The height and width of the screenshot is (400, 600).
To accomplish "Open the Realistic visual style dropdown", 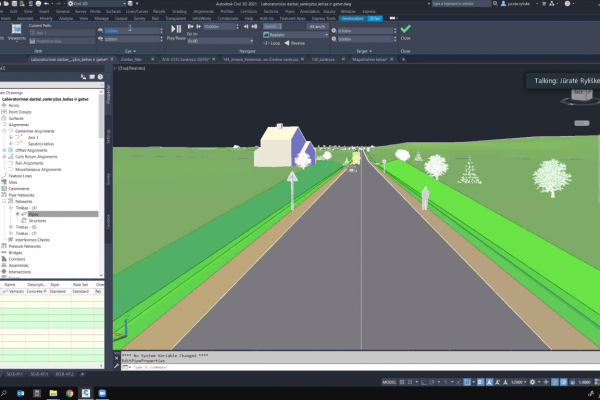I will [295, 35].
